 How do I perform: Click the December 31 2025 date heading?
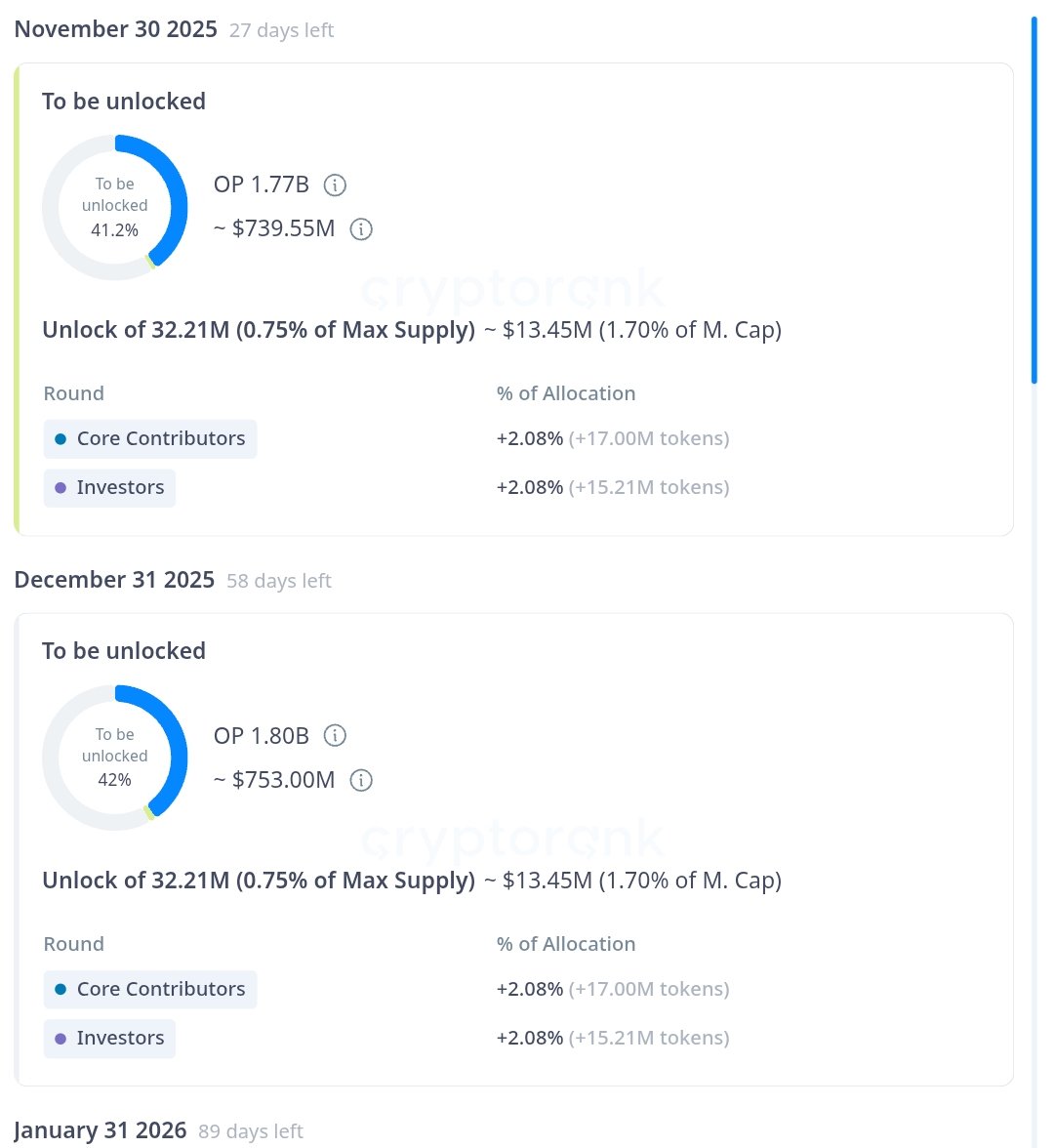pyautogui.click(x=114, y=580)
